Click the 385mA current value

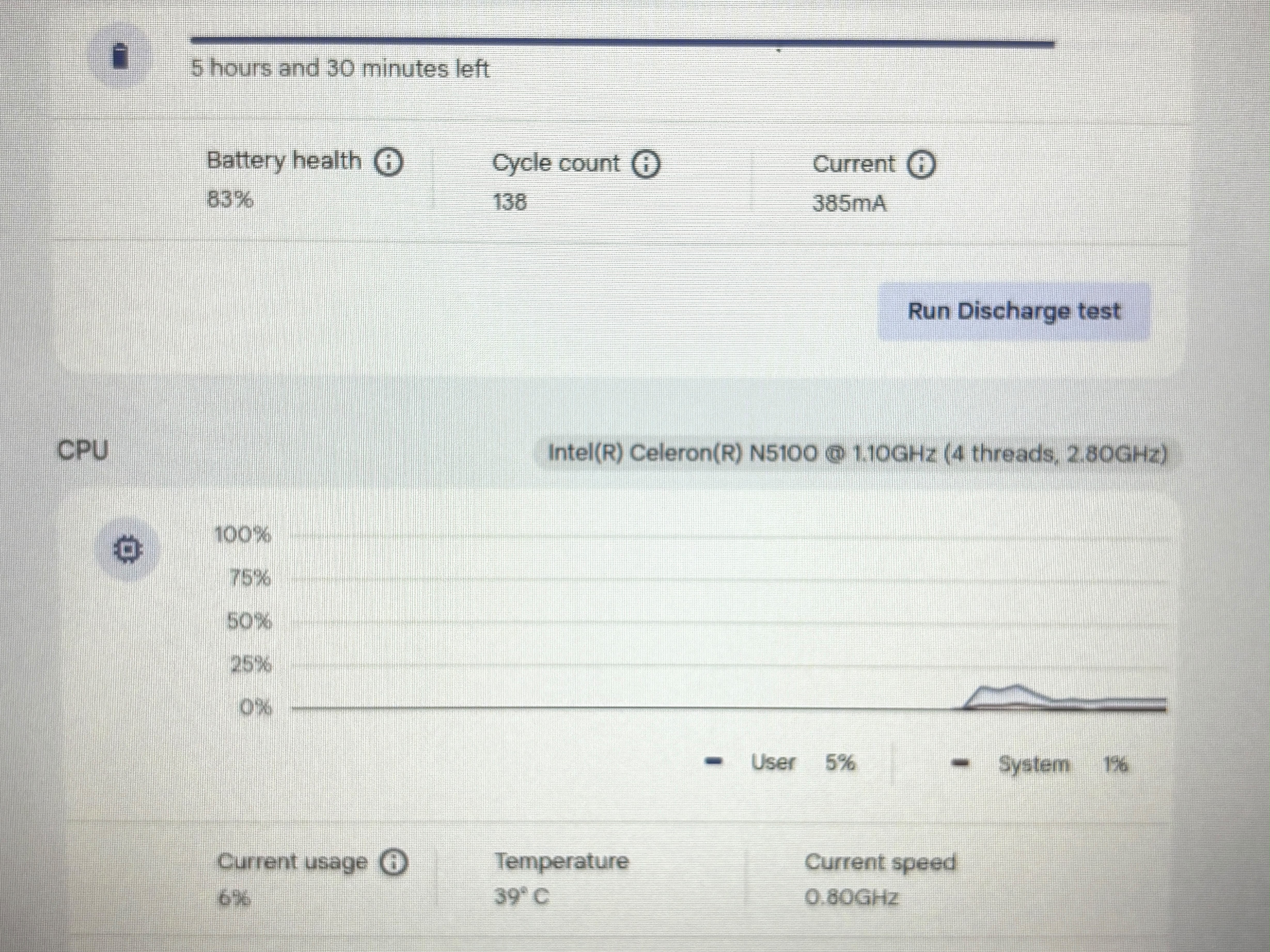pyautogui.click(x=850, y=204)
